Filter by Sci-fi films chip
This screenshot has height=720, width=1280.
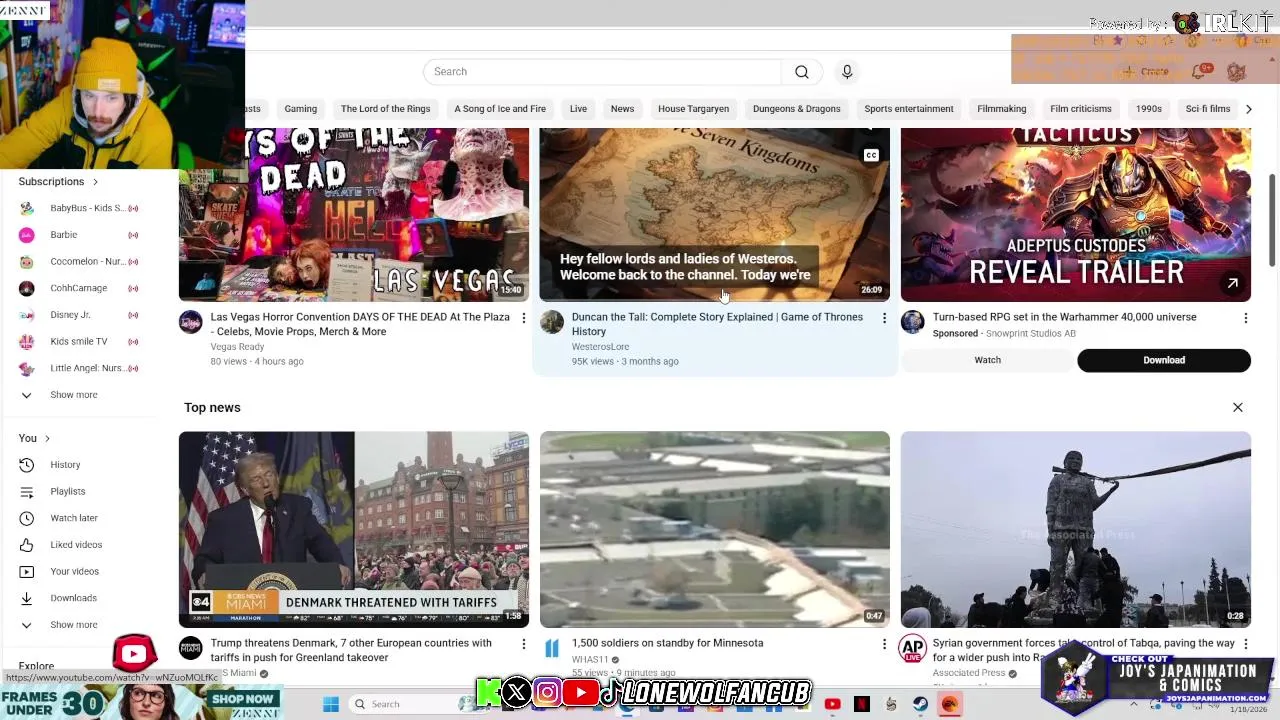click(1207, 109)
